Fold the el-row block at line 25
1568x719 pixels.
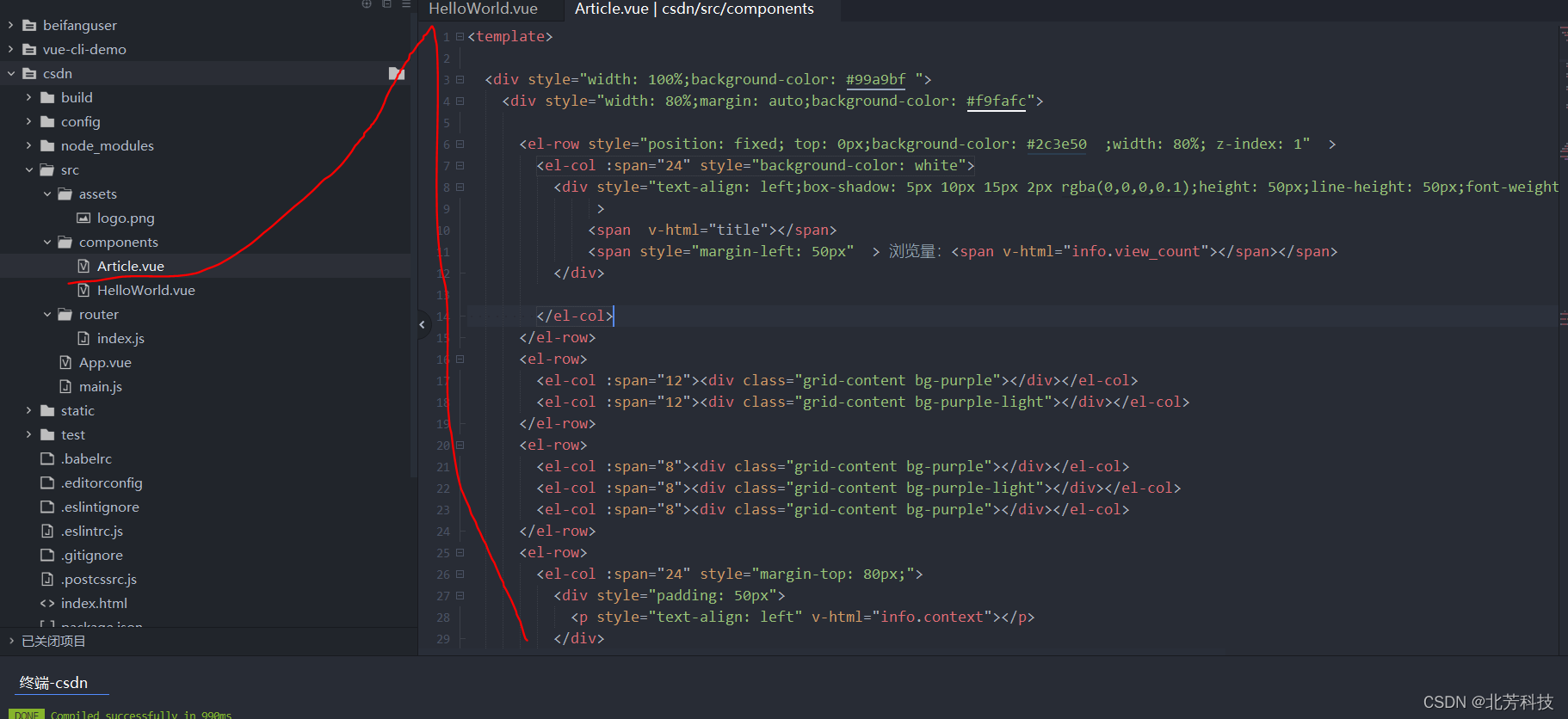coord(460,553)
